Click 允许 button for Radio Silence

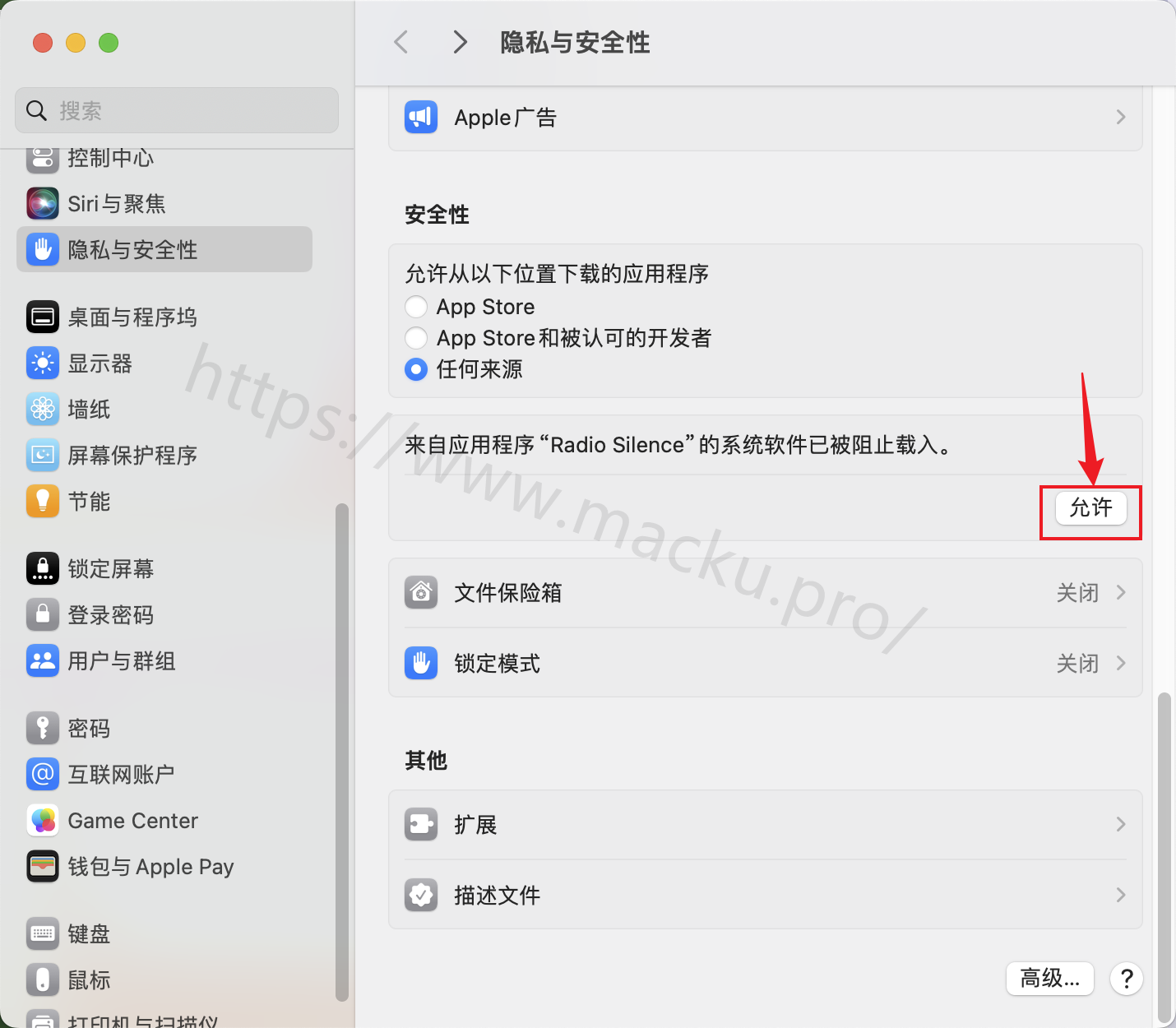click(x=1091, y=507)
